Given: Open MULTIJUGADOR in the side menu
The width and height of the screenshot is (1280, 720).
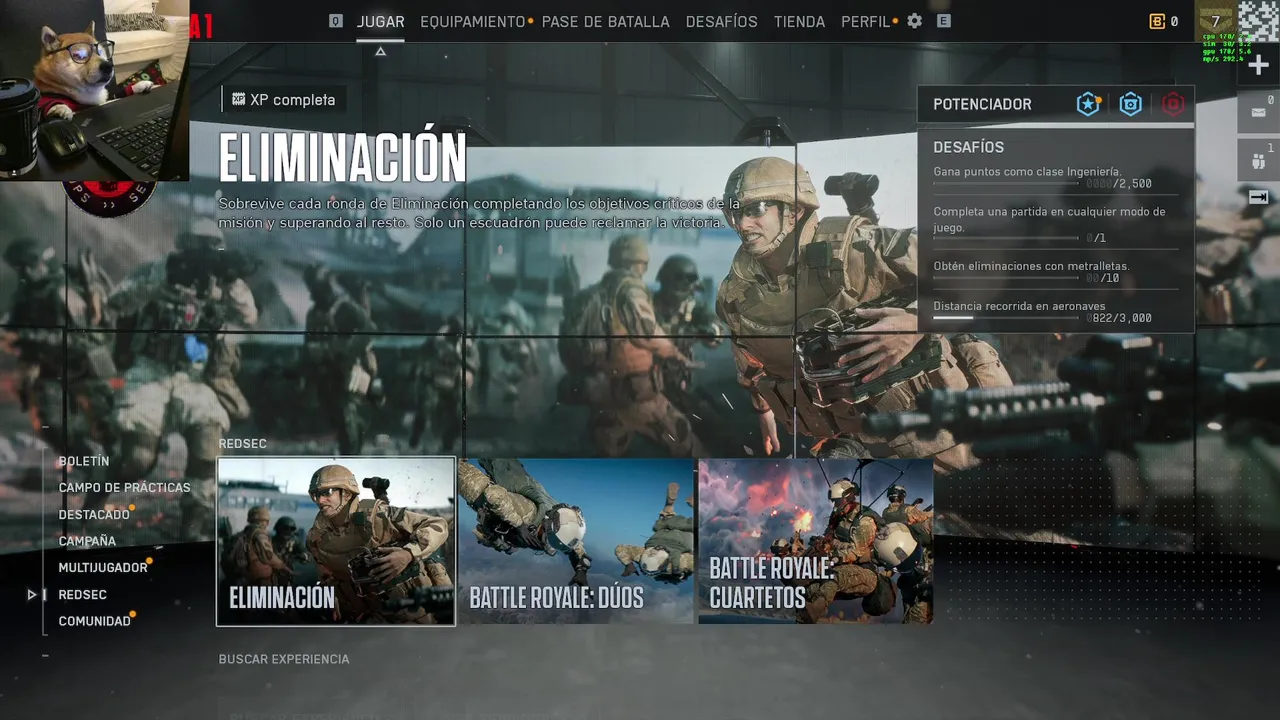Looking at the screenshot, I should (x=103, y=567).
